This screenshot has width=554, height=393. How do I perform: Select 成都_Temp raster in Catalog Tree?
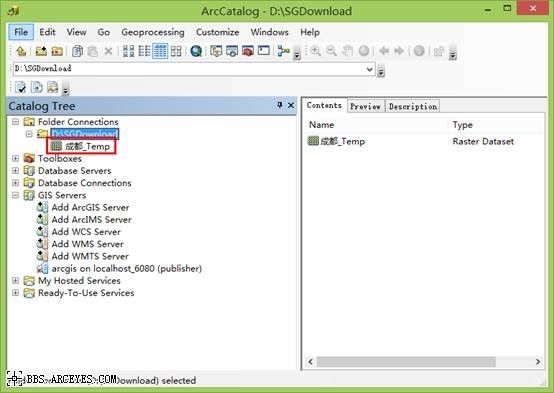[81, 146]
